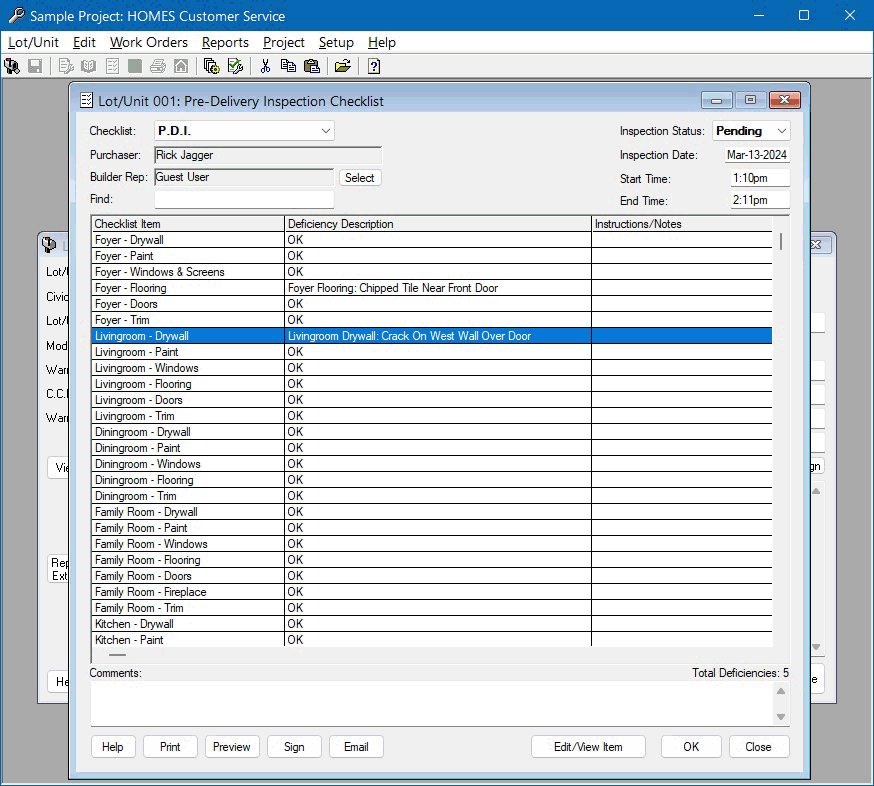Click the checklist icon in the dialog title bar

[x=86, y=100]
